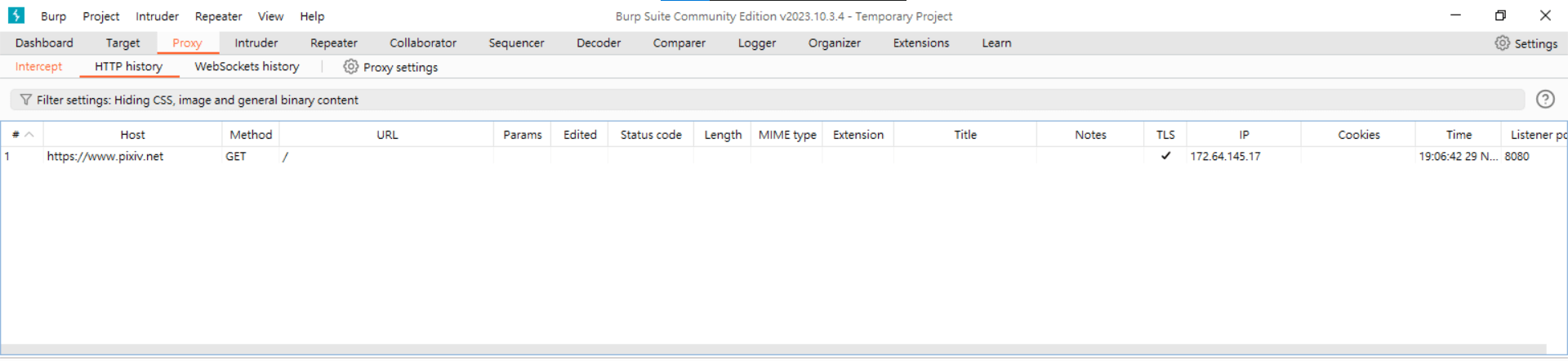Open the help question mark icon

[1545, 99]
